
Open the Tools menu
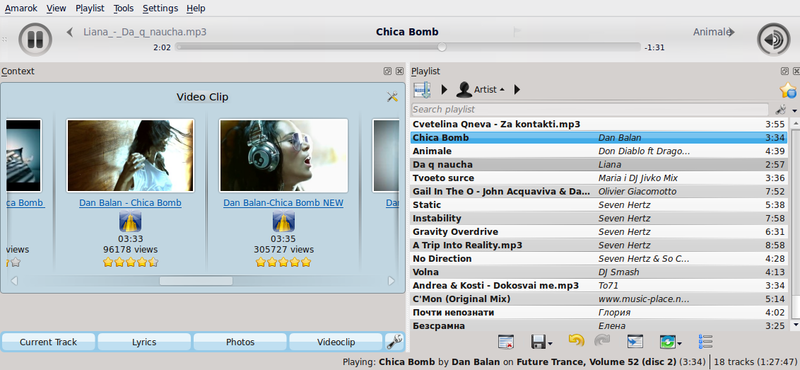coord(123,8)
